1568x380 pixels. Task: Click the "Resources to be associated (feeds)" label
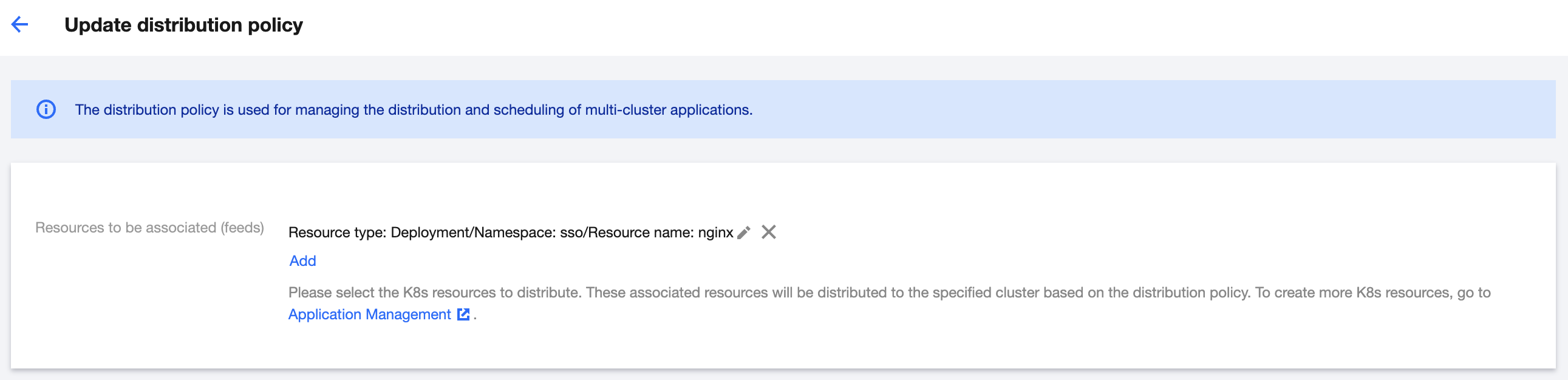tap(149, 228)
